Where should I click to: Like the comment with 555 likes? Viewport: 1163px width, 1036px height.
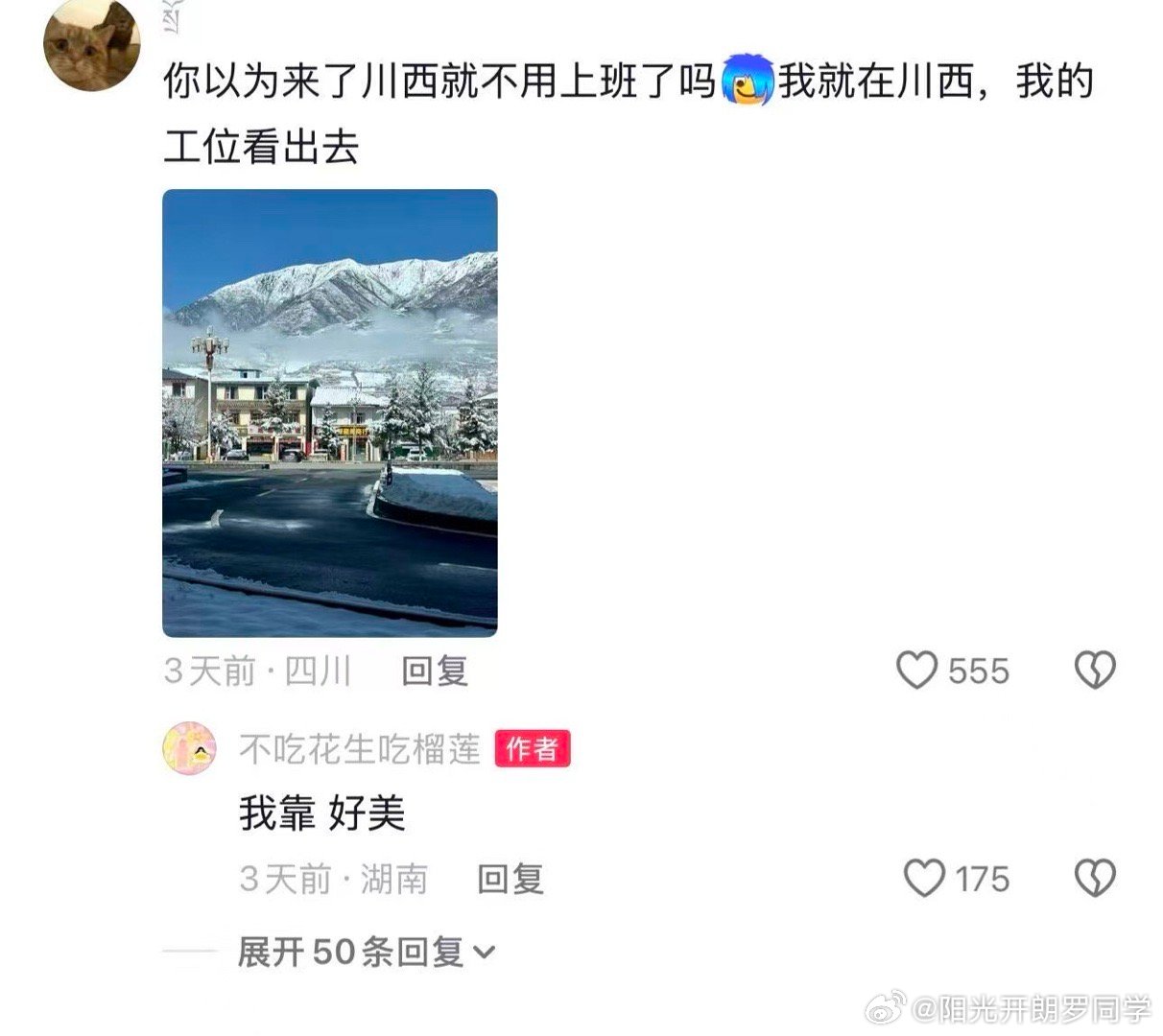pyautogui.click(x=916, y=670)
